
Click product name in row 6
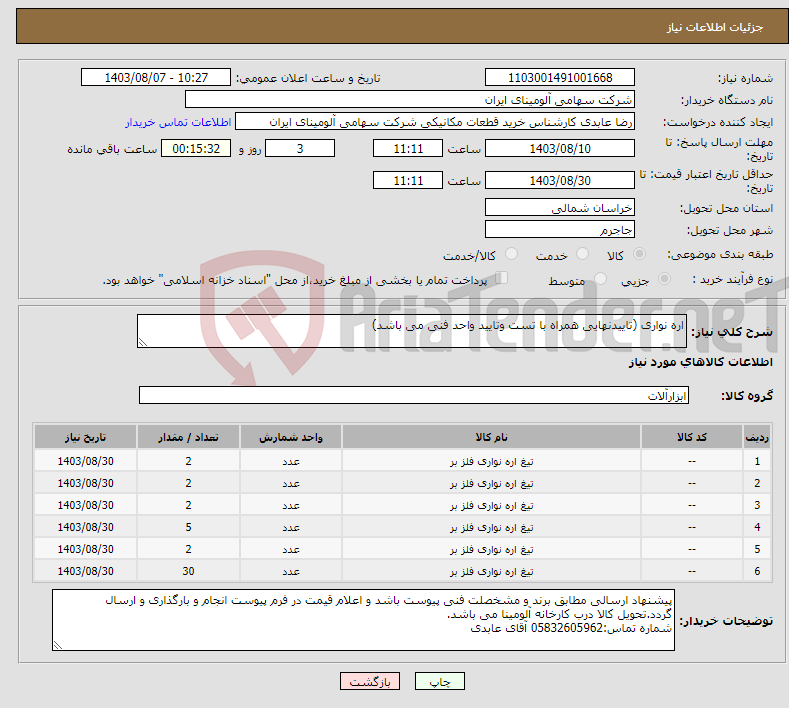click(x=491, y=571)
